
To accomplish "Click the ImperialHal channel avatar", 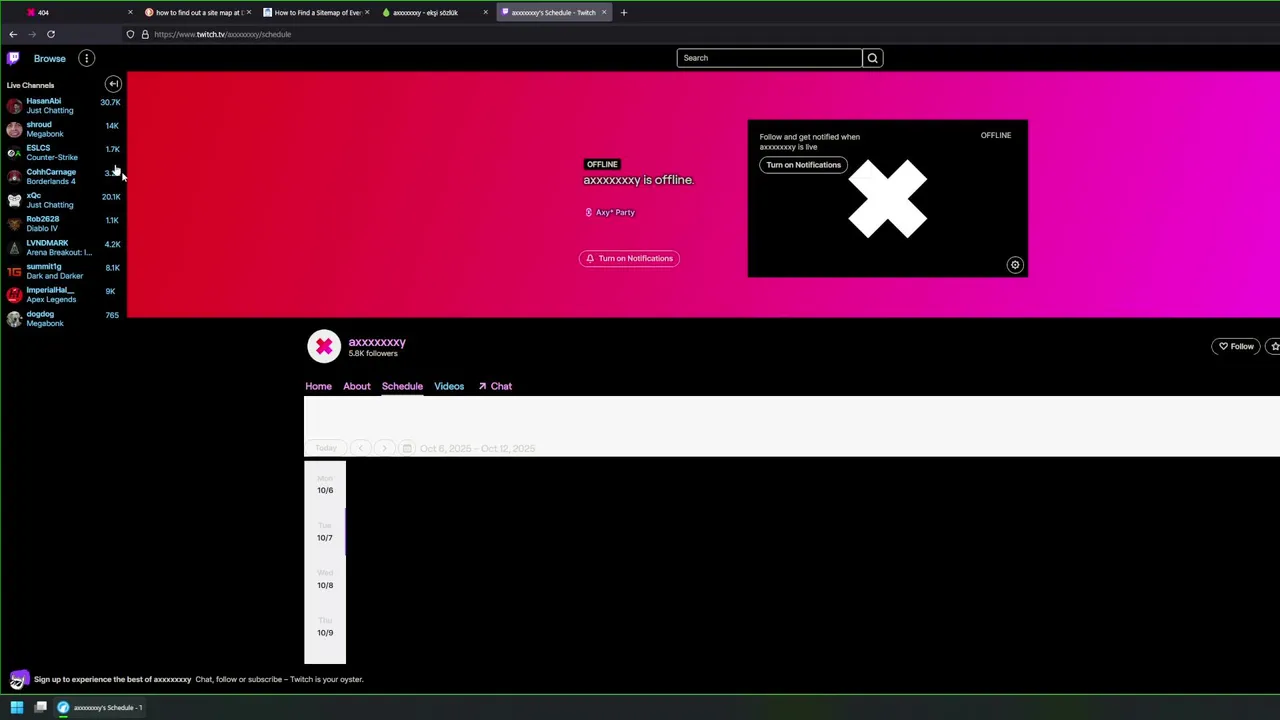I will pos(14,295).
